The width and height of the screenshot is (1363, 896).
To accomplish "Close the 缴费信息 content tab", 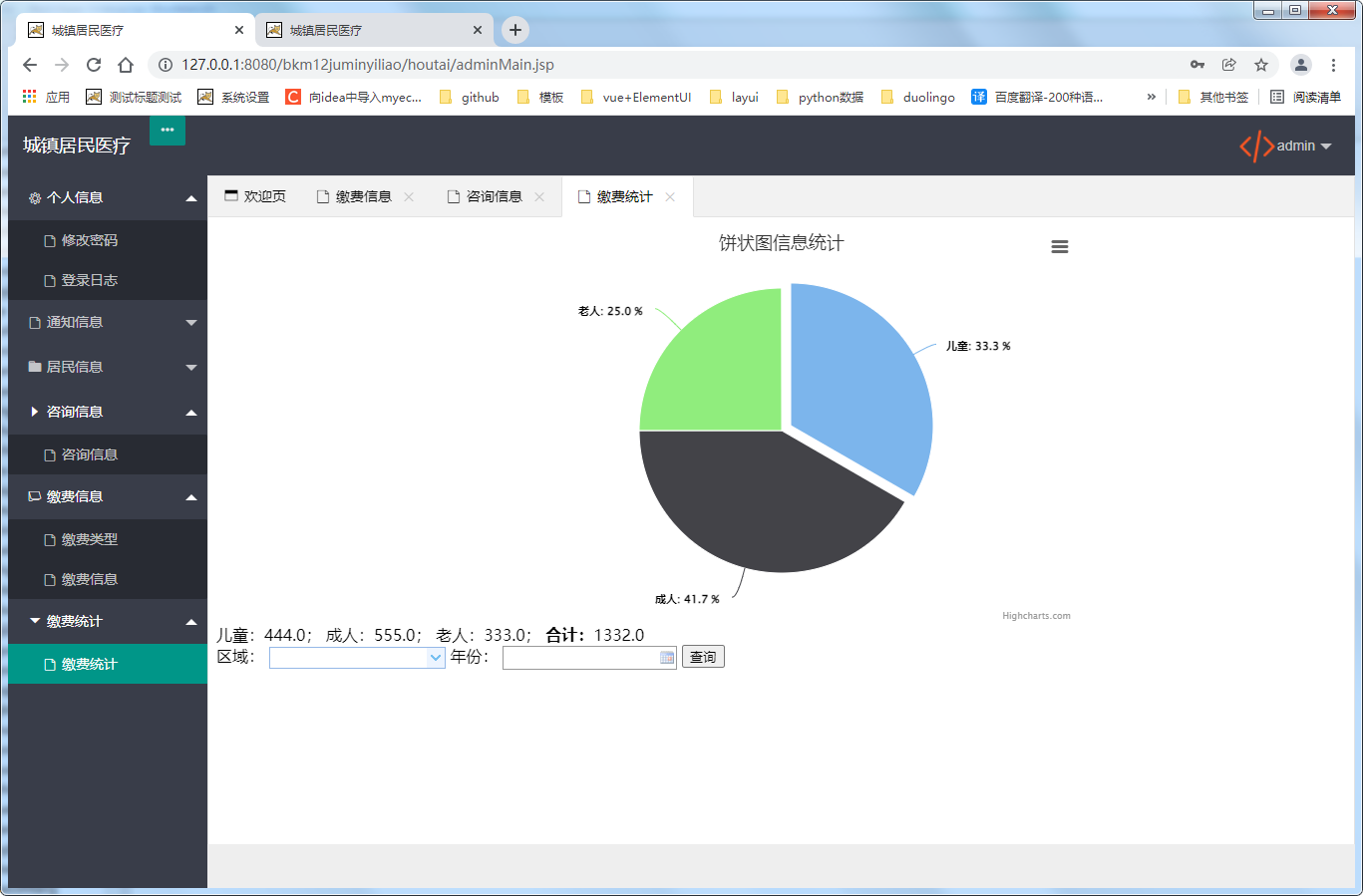I will (x=409, y=197).
